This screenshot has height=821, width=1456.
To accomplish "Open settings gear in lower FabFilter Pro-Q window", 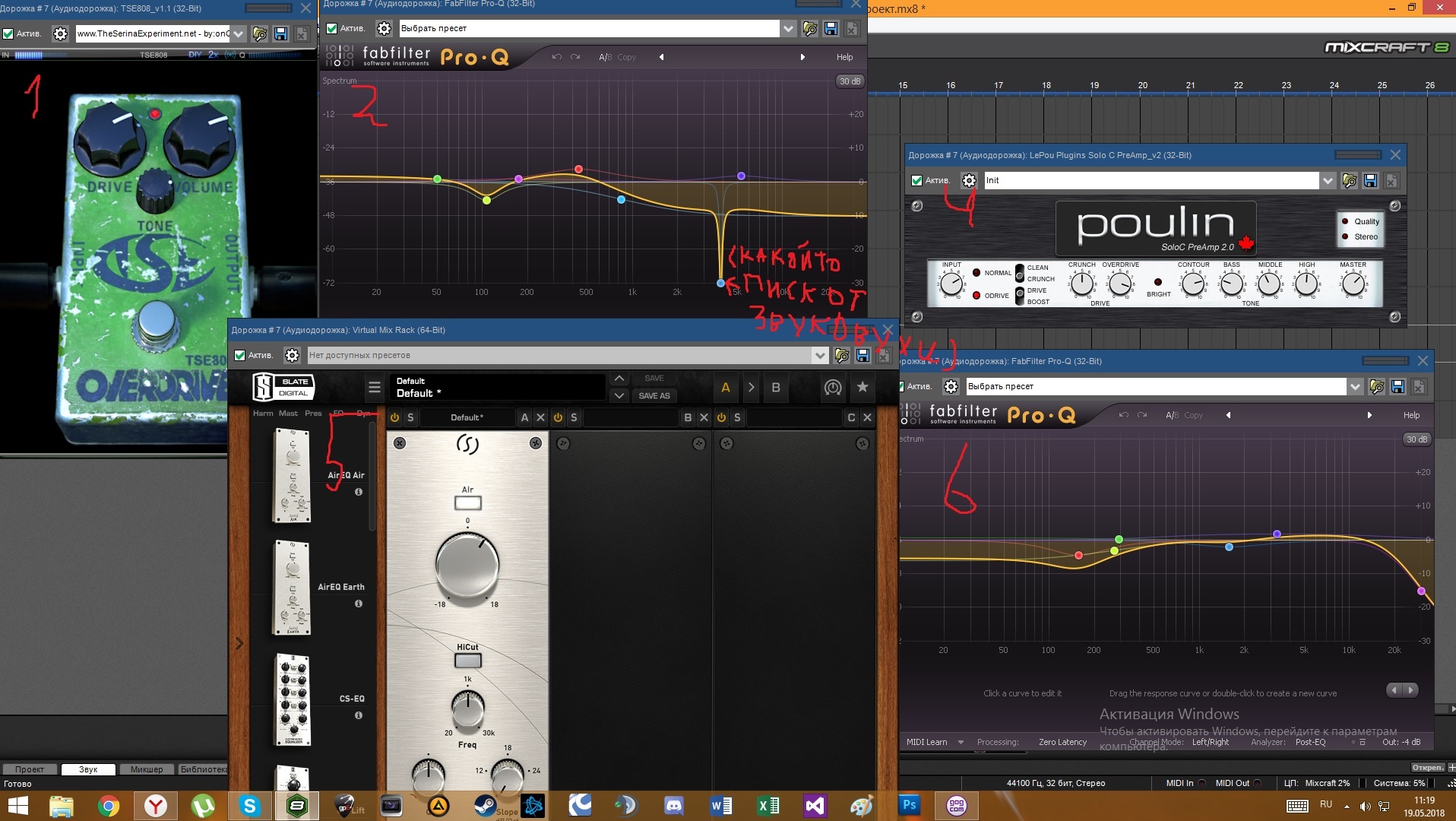I will (951, 386).
